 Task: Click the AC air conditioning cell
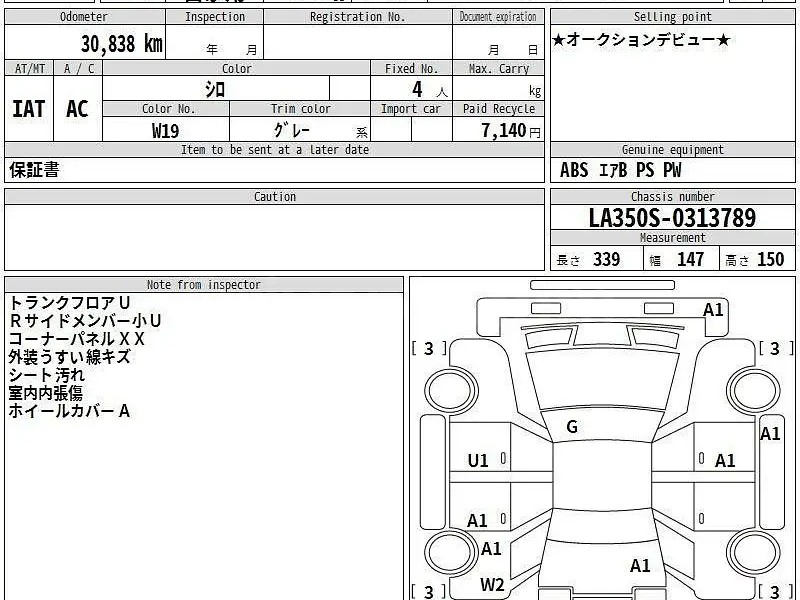[77, 109]
